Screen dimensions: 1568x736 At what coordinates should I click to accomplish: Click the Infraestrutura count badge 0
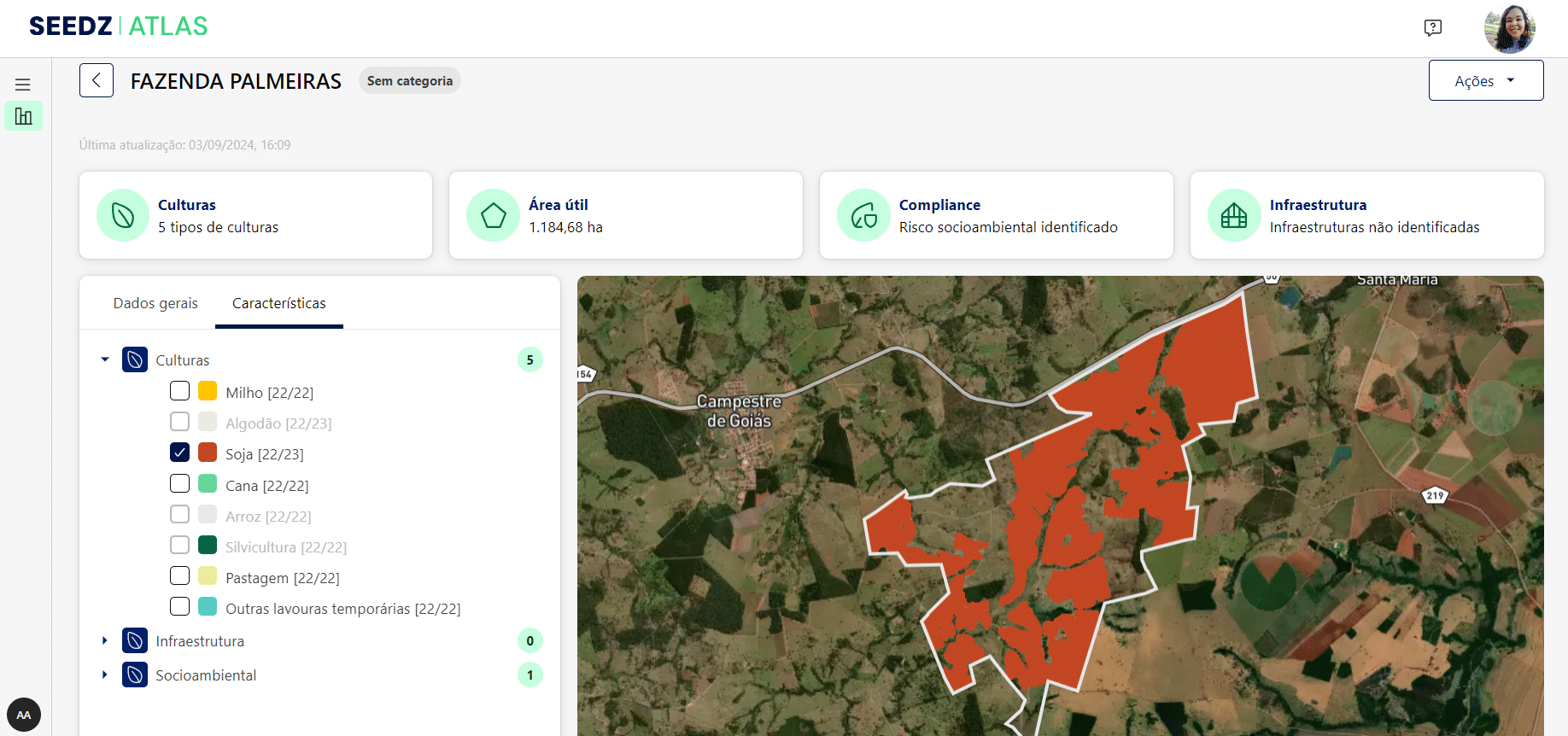(530, 640)
